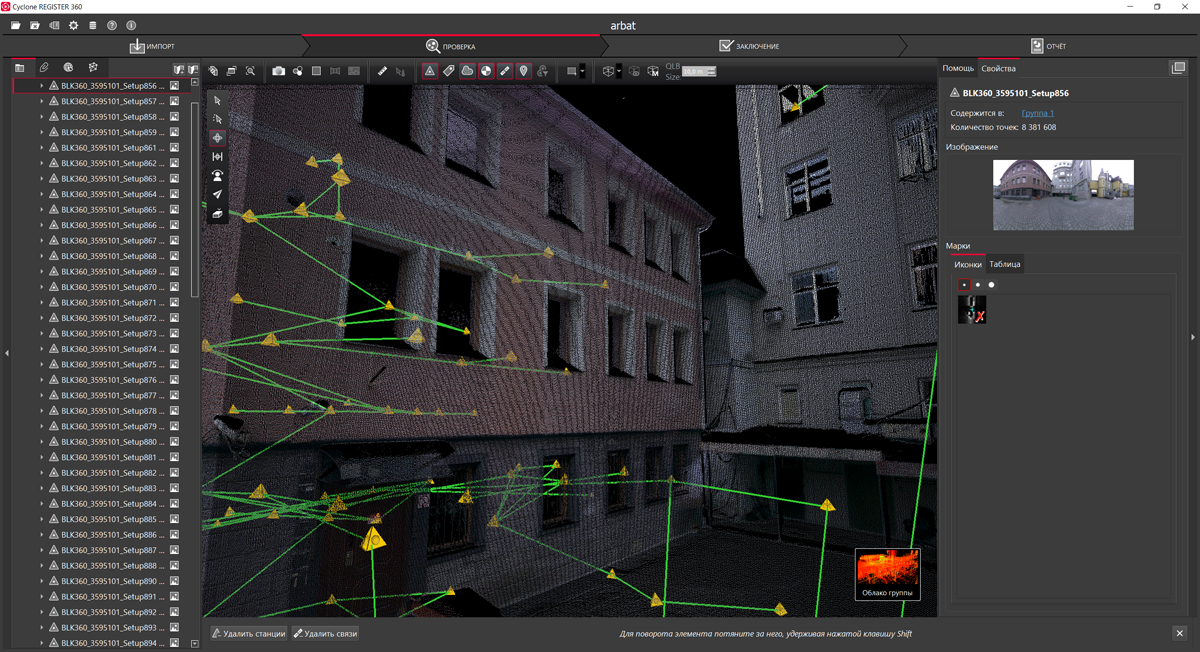The image size is (1200, 652).
Task: Open the Облако группы thumbnail
Action: click(887, 574)
